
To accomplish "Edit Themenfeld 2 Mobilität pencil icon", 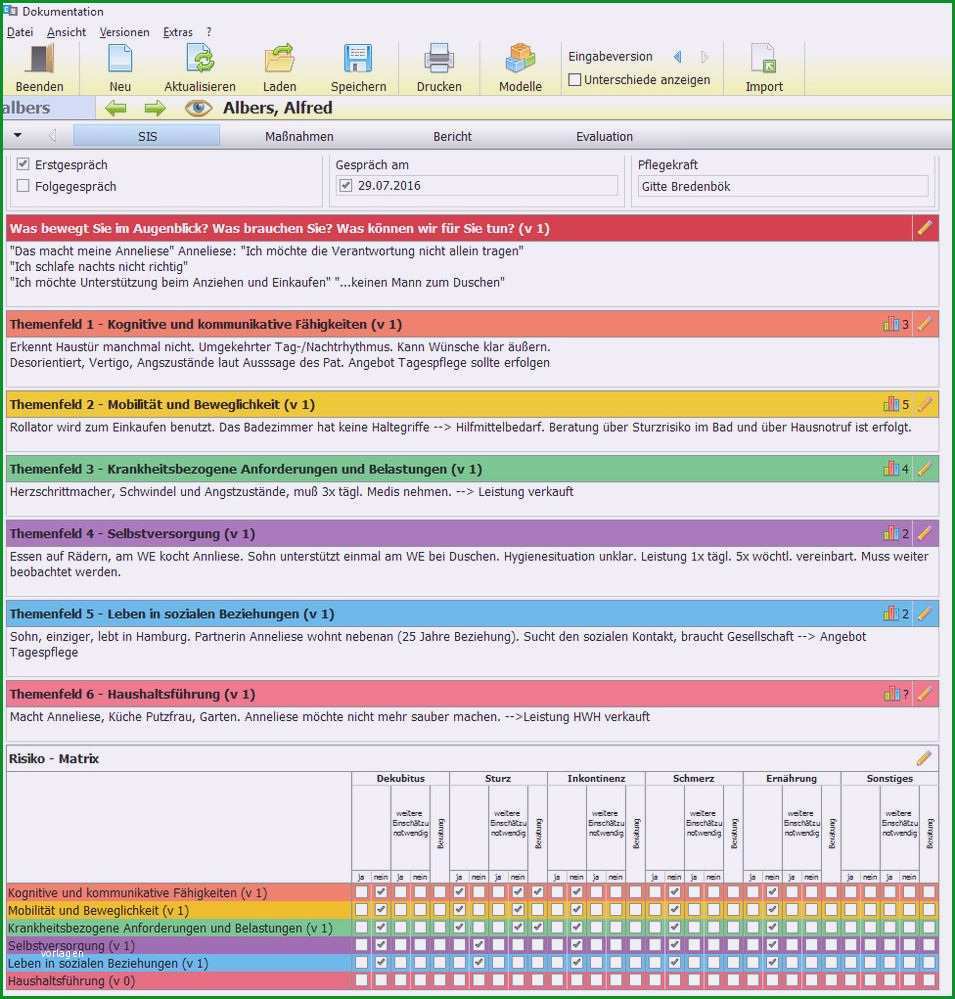I will (924, 404).
